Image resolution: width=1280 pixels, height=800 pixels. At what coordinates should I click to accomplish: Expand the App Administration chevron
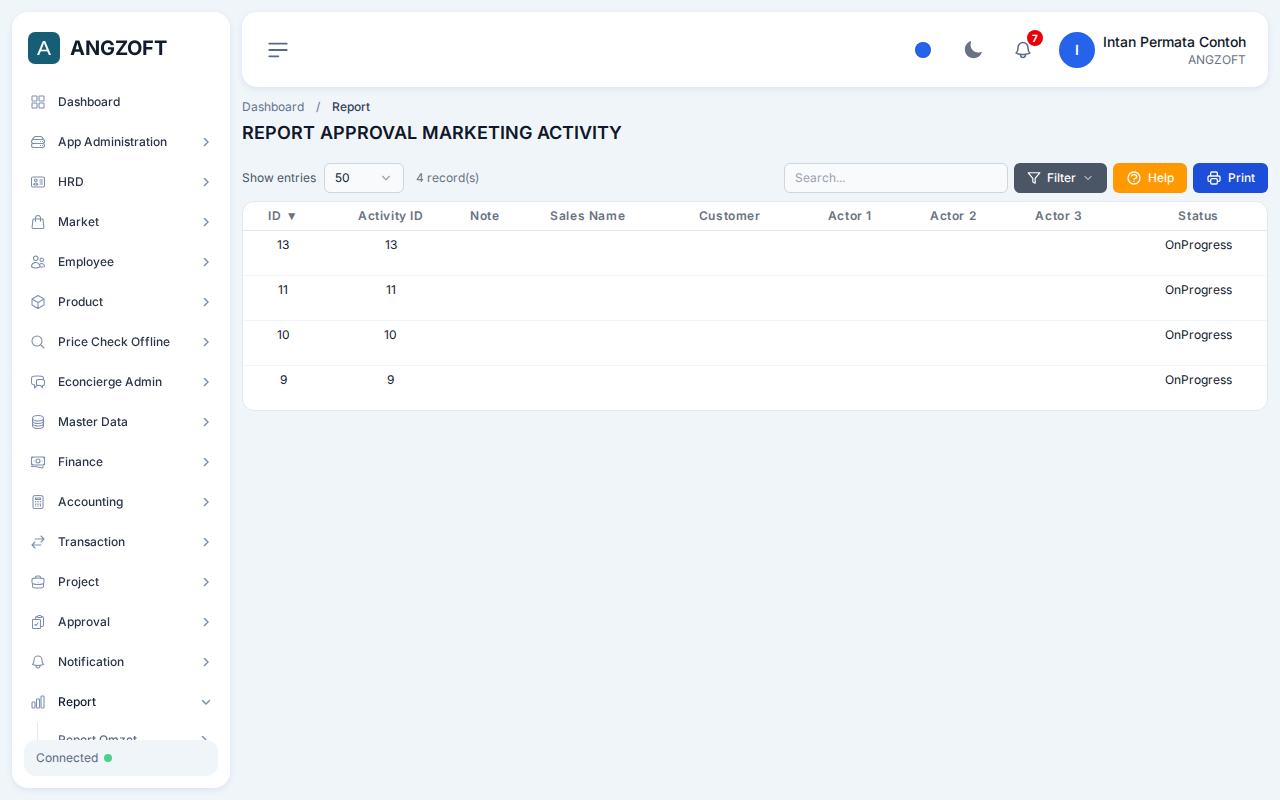pos(206,142)
